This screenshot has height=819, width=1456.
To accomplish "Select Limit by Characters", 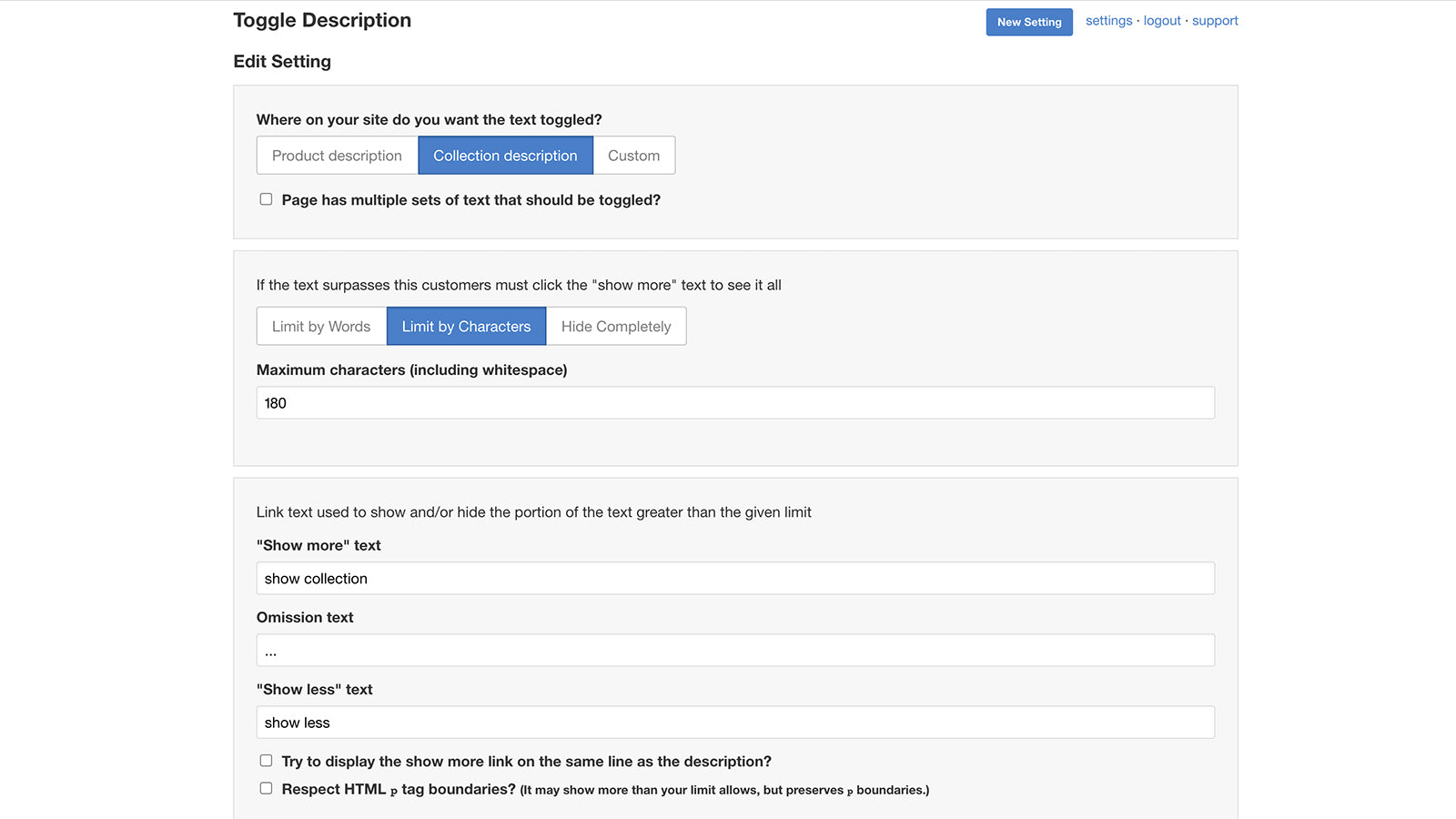I will point(466,326).
